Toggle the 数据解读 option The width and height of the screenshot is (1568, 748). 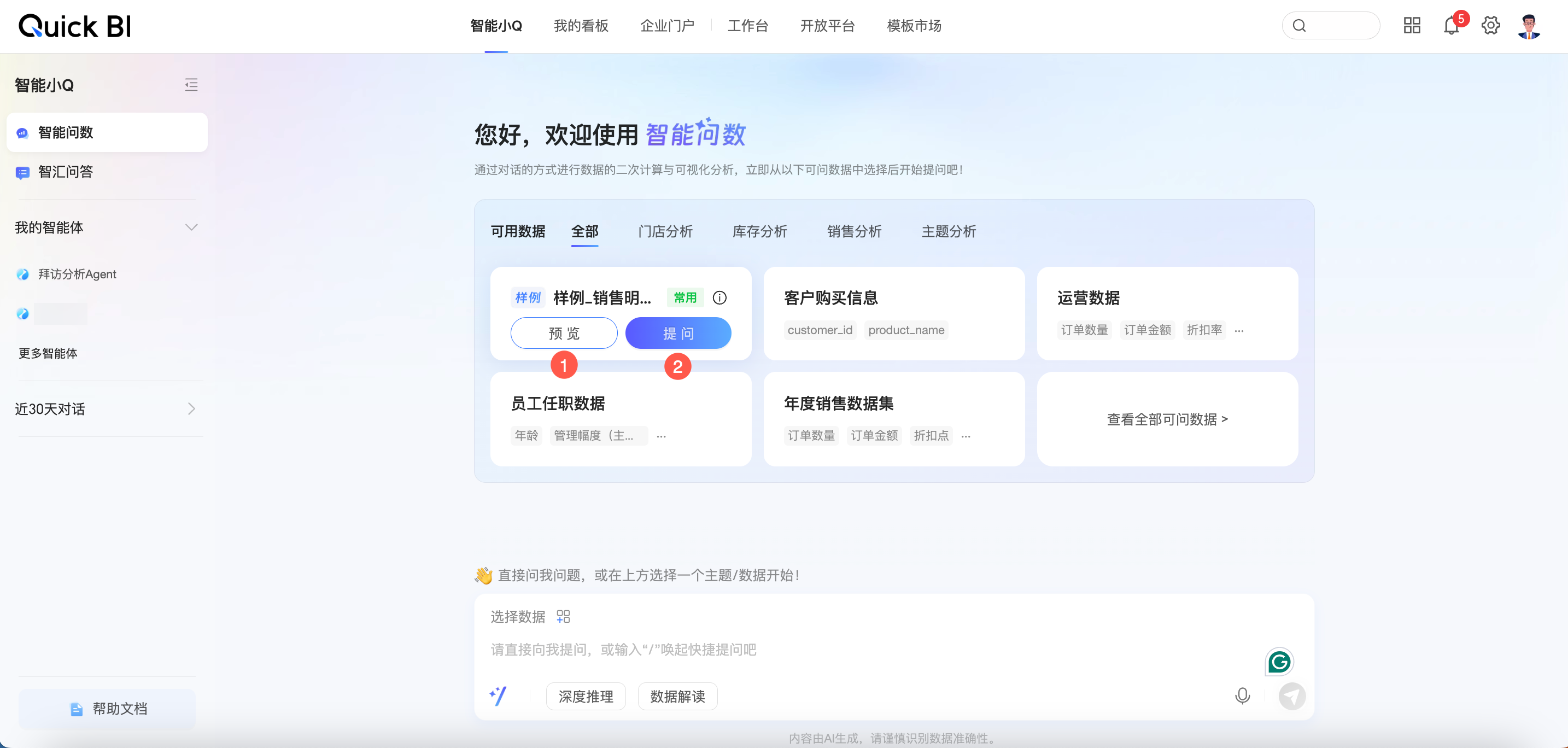point(677,696)
